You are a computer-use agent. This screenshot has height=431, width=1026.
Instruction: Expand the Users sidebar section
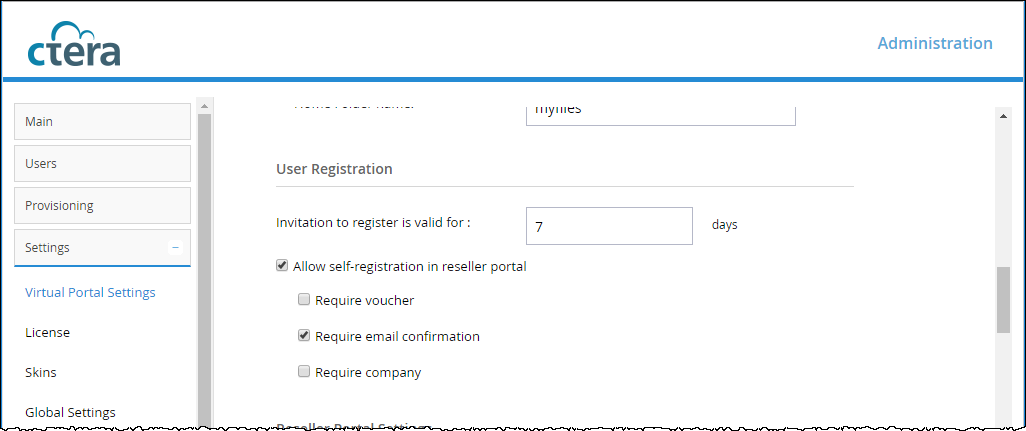(102, 164)
